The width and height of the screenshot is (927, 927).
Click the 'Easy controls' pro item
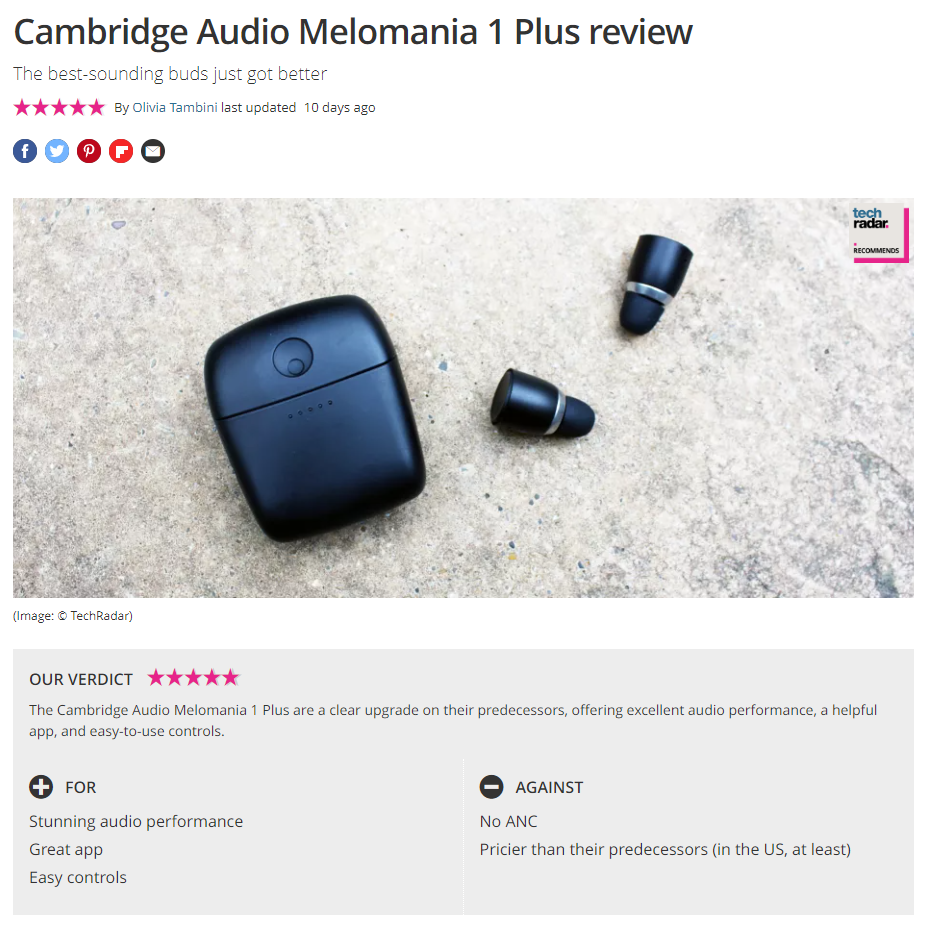coord(78,878)
